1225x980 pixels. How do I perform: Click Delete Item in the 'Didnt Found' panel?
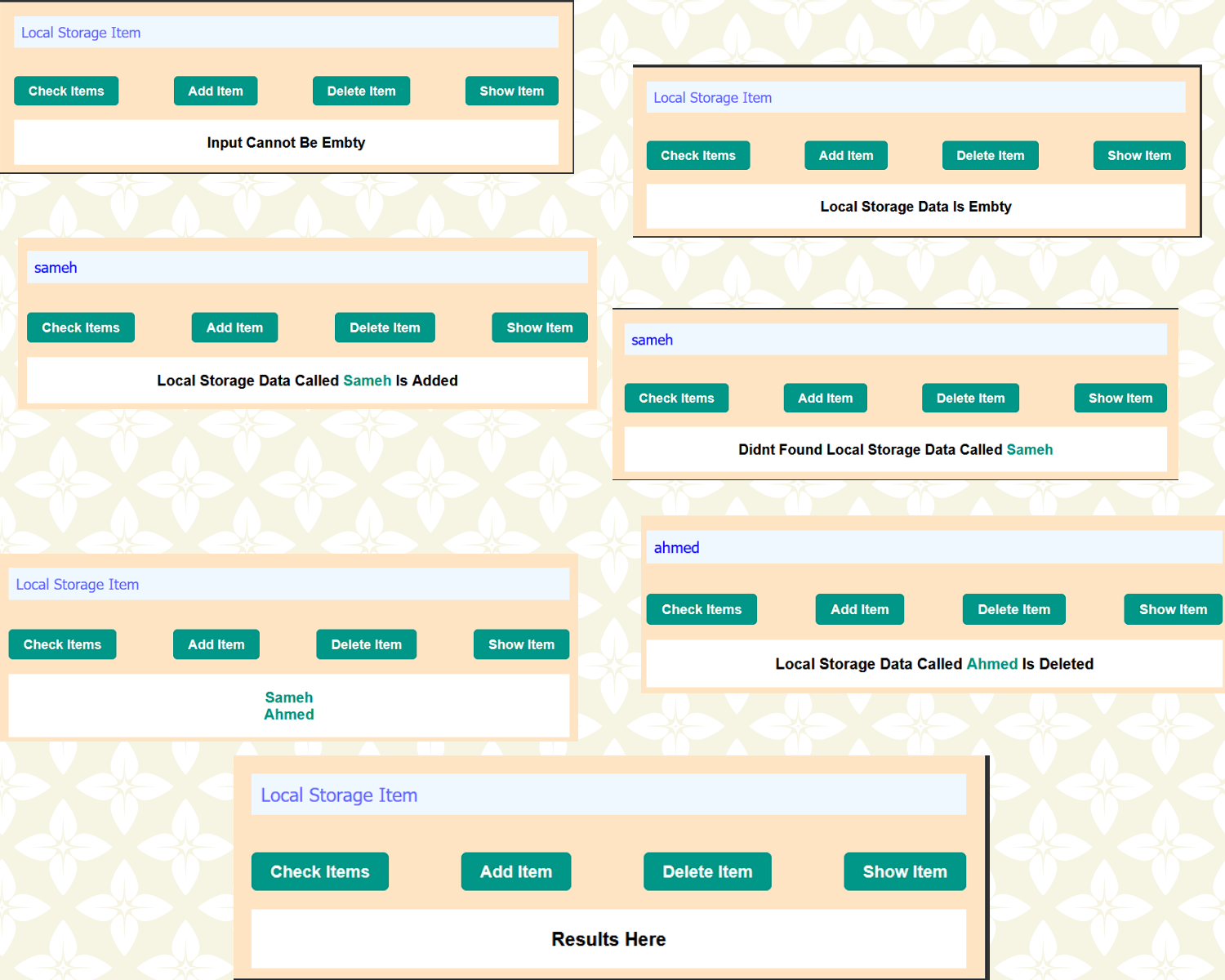pyautogui.click(x=970, y=398)
